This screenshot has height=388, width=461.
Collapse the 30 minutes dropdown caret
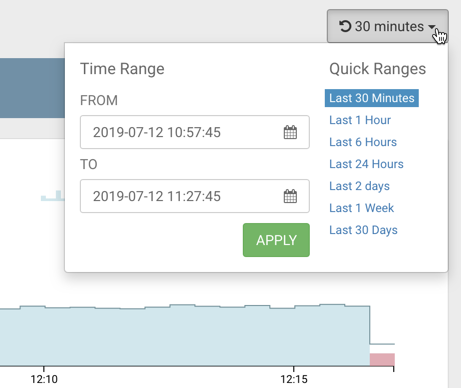pyautogui.click(x=431, y=27)
